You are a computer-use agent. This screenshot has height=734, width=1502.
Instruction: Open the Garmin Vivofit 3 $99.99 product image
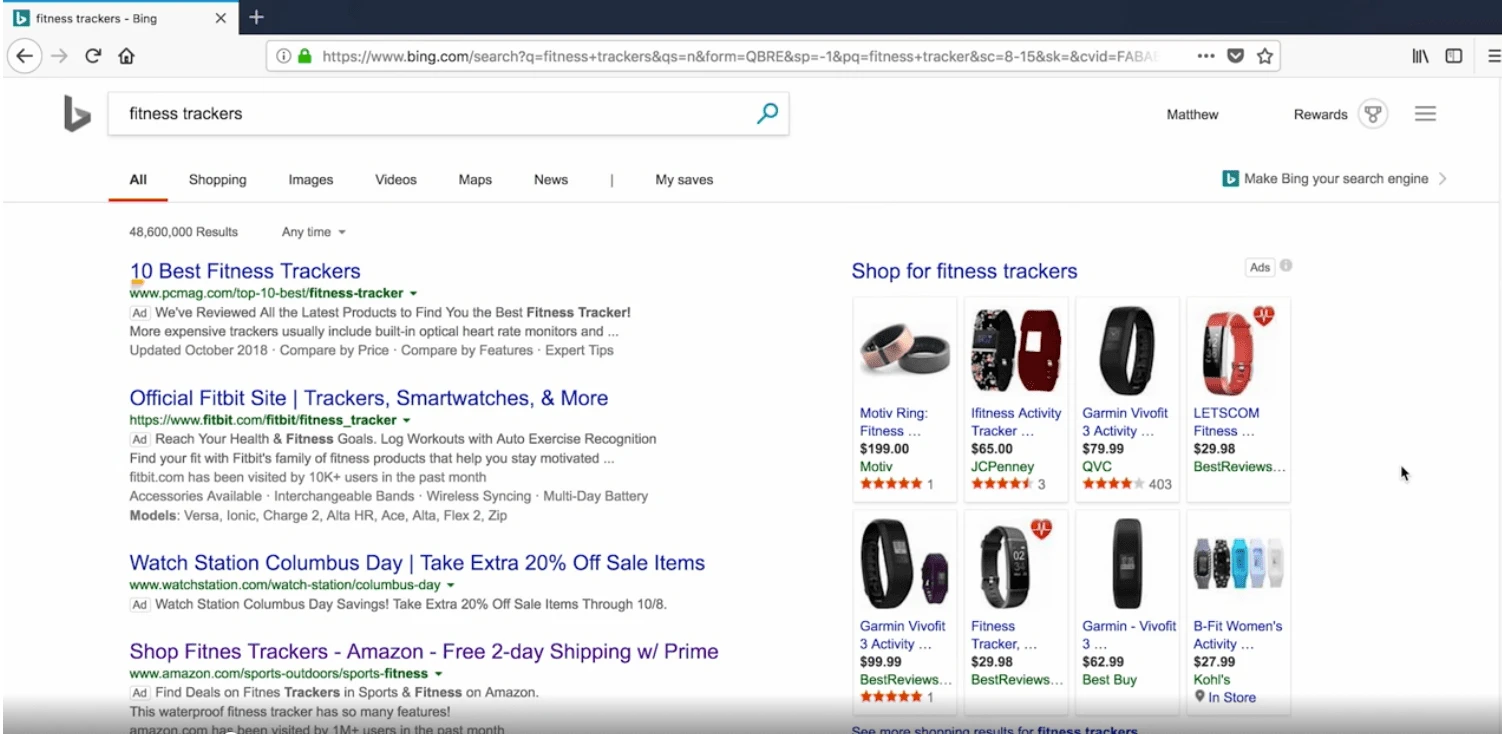point(904,563)
